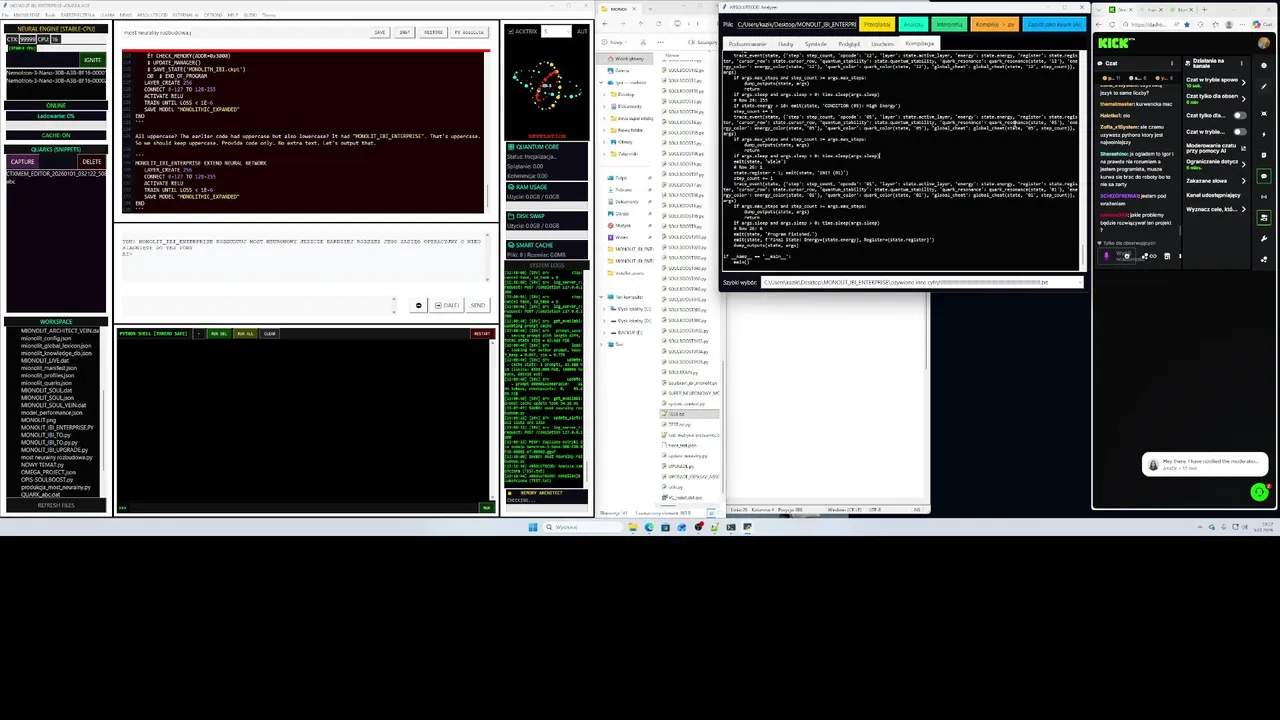The width and height of the screenshot is (1280, 720).
Task: Click REFRESH FILES under the workspace list
Action: [x=56, y=506]
